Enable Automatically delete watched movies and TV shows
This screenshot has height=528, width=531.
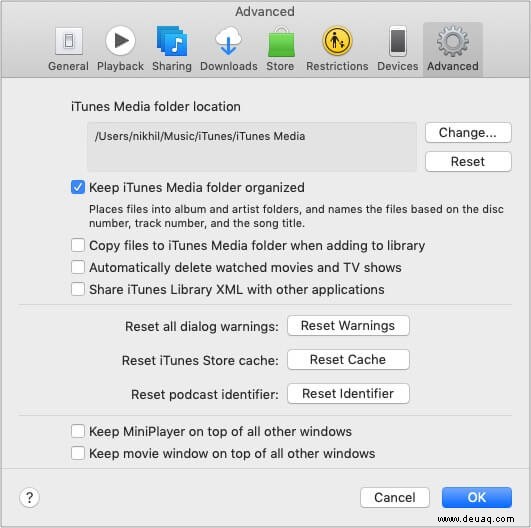tap(78, 267)
